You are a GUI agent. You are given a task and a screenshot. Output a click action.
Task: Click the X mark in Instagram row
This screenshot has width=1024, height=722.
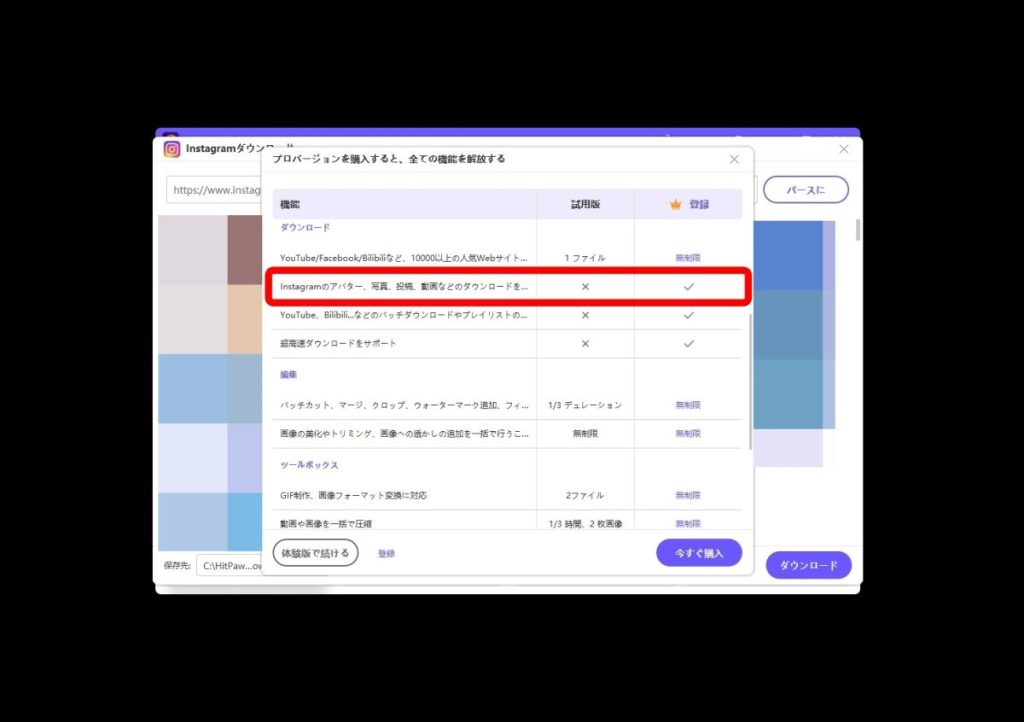585,287
